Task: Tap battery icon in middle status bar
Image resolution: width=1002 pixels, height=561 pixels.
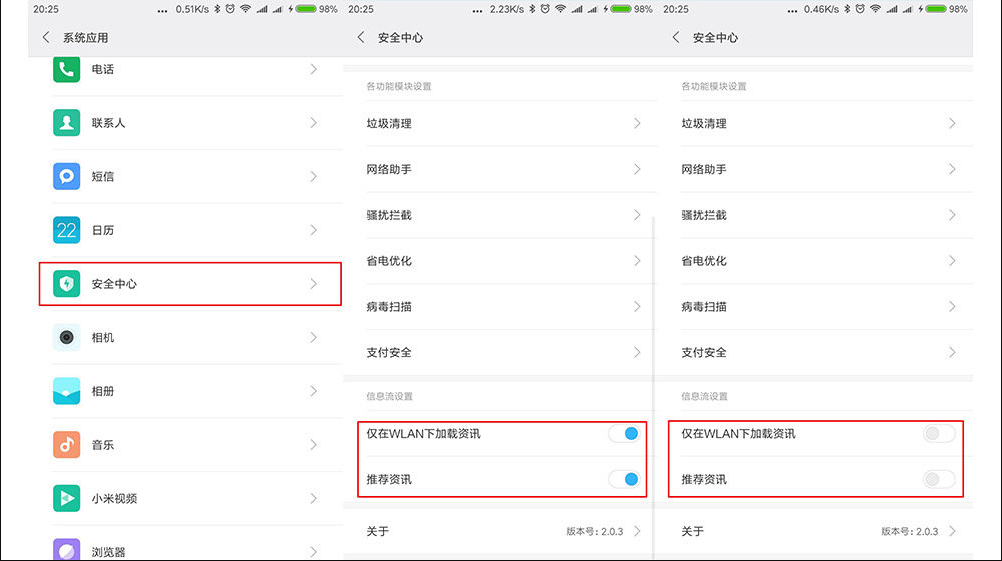Action: 620,9
